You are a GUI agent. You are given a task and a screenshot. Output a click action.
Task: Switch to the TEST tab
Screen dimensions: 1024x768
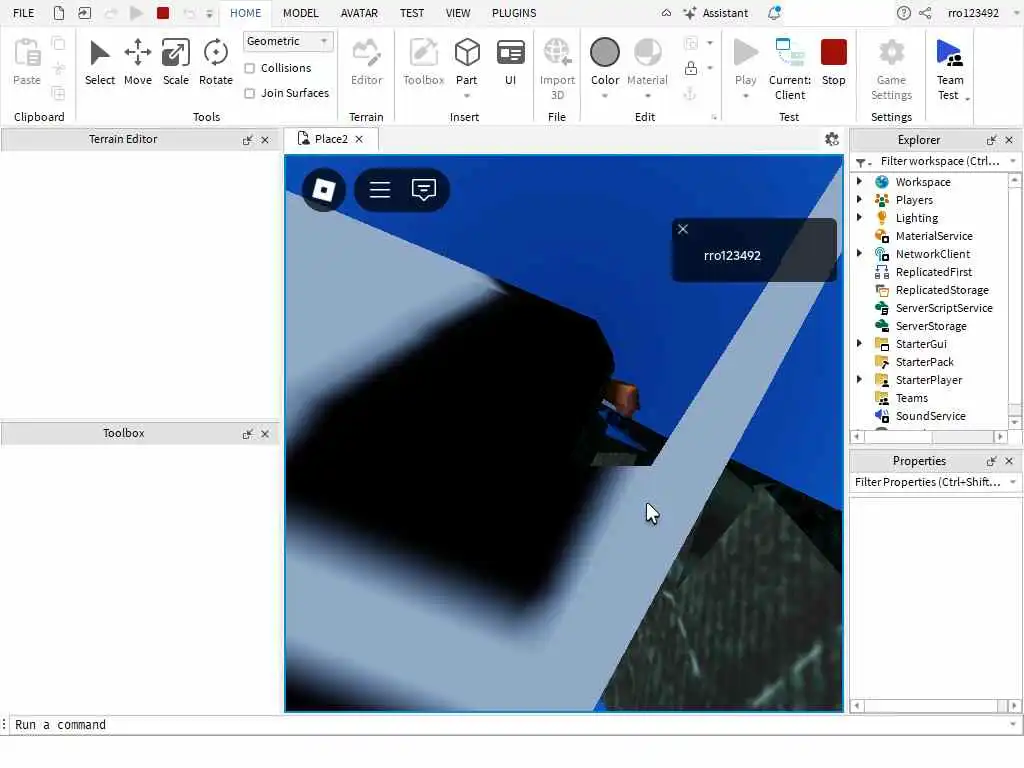tap(411, 13)
